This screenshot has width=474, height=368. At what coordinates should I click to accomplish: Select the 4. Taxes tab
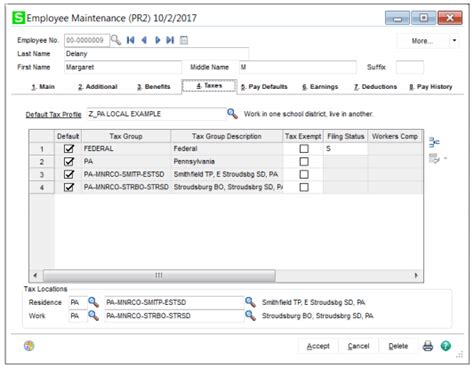click(209, 86)
